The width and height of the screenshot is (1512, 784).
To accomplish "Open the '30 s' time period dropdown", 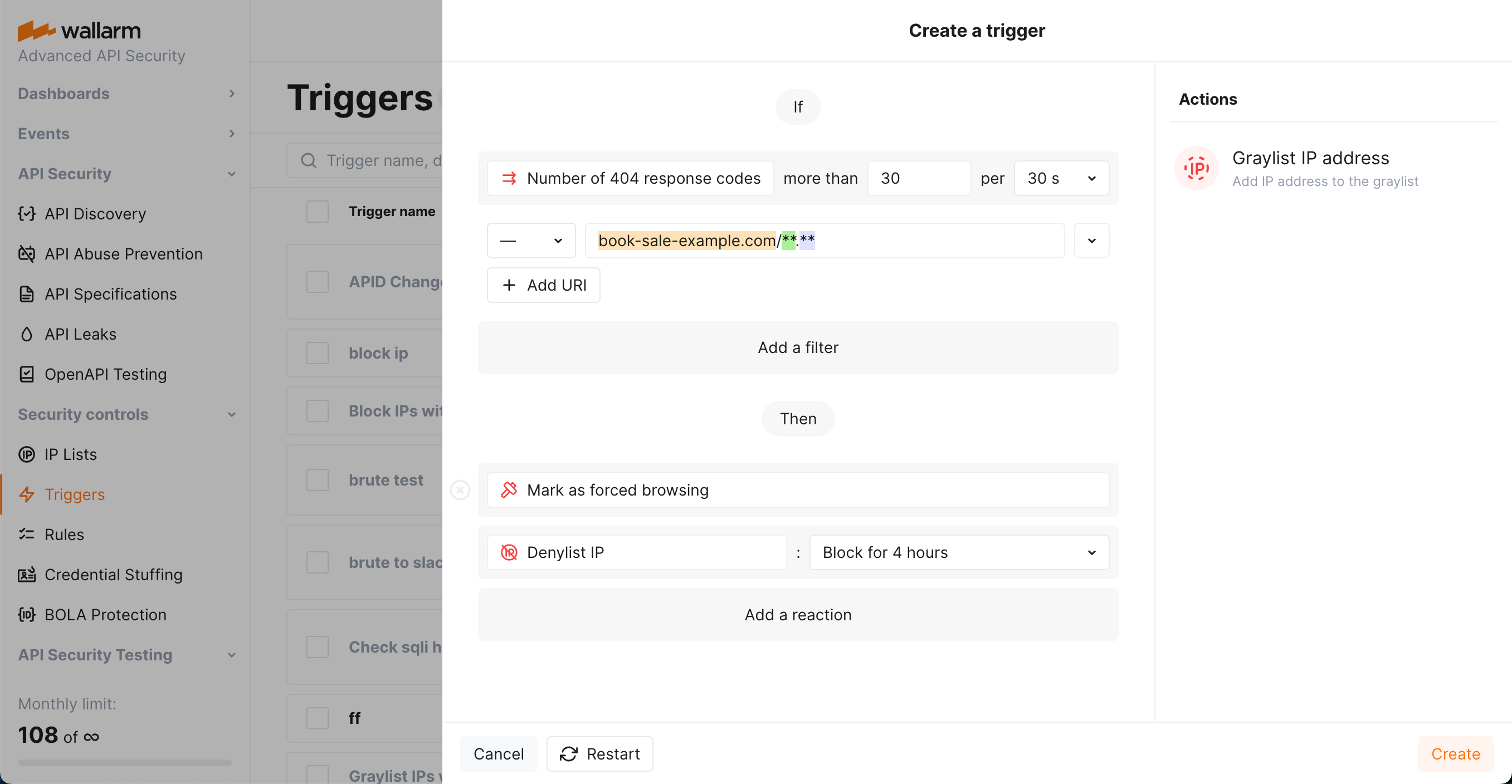I will coord(1060,178).
